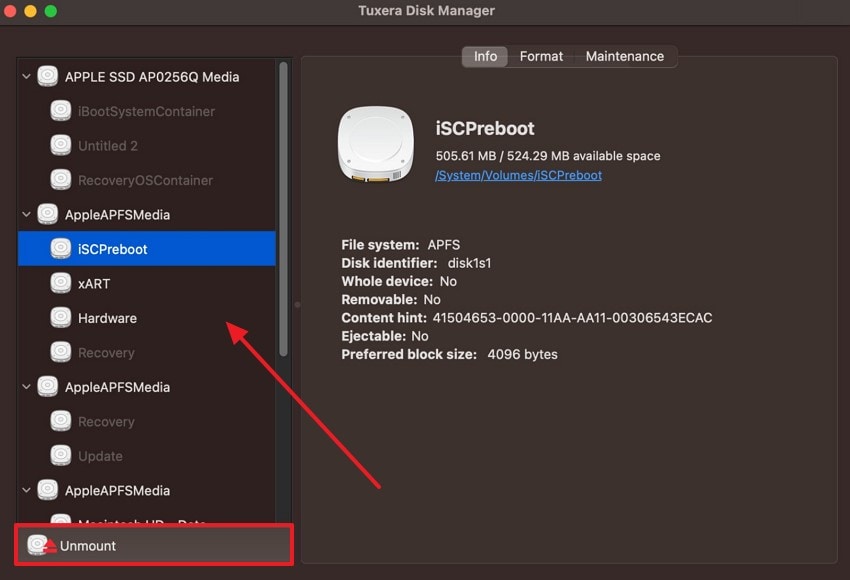Viewport: 850px width, 580px height.
Task: Select the RecoveryOSContainer entry
Action: (146, 180)
